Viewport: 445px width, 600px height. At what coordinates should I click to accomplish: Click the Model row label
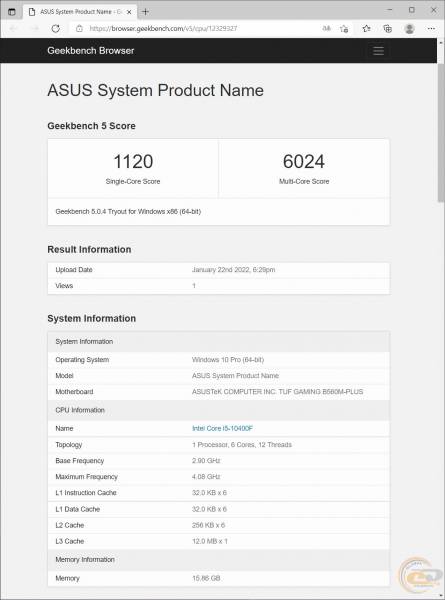(64, 376)
